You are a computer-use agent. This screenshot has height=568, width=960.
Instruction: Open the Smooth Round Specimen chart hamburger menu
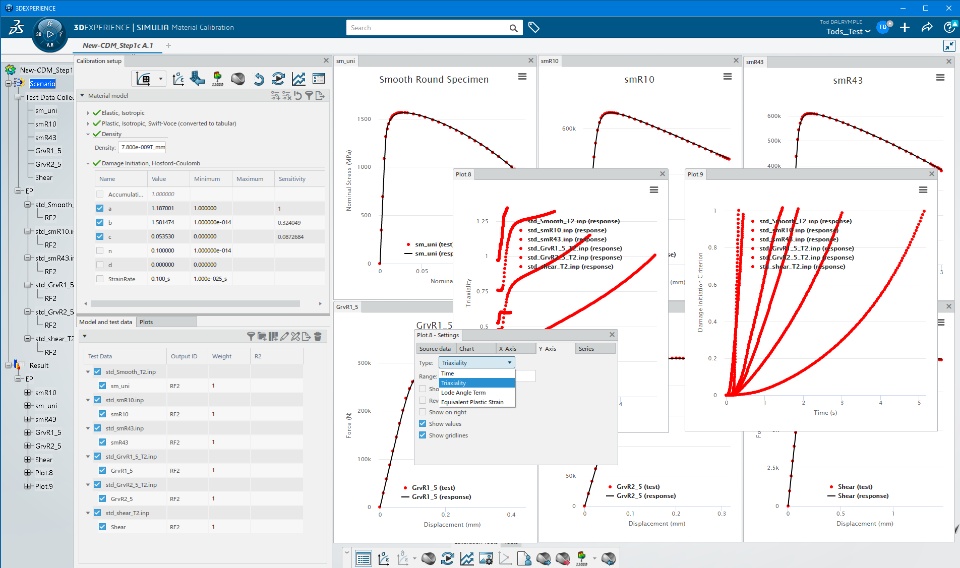click(522, 77)
